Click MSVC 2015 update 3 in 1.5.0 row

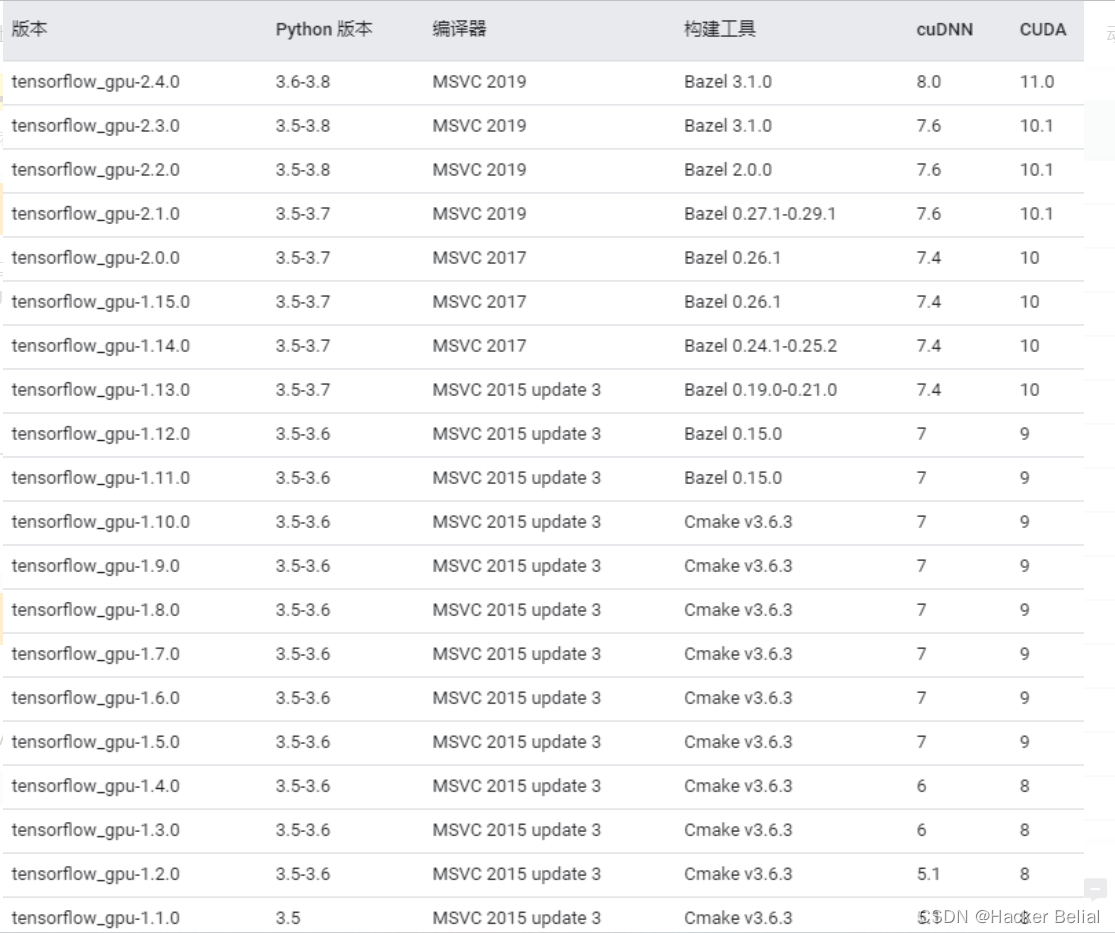tap(517, 743)
